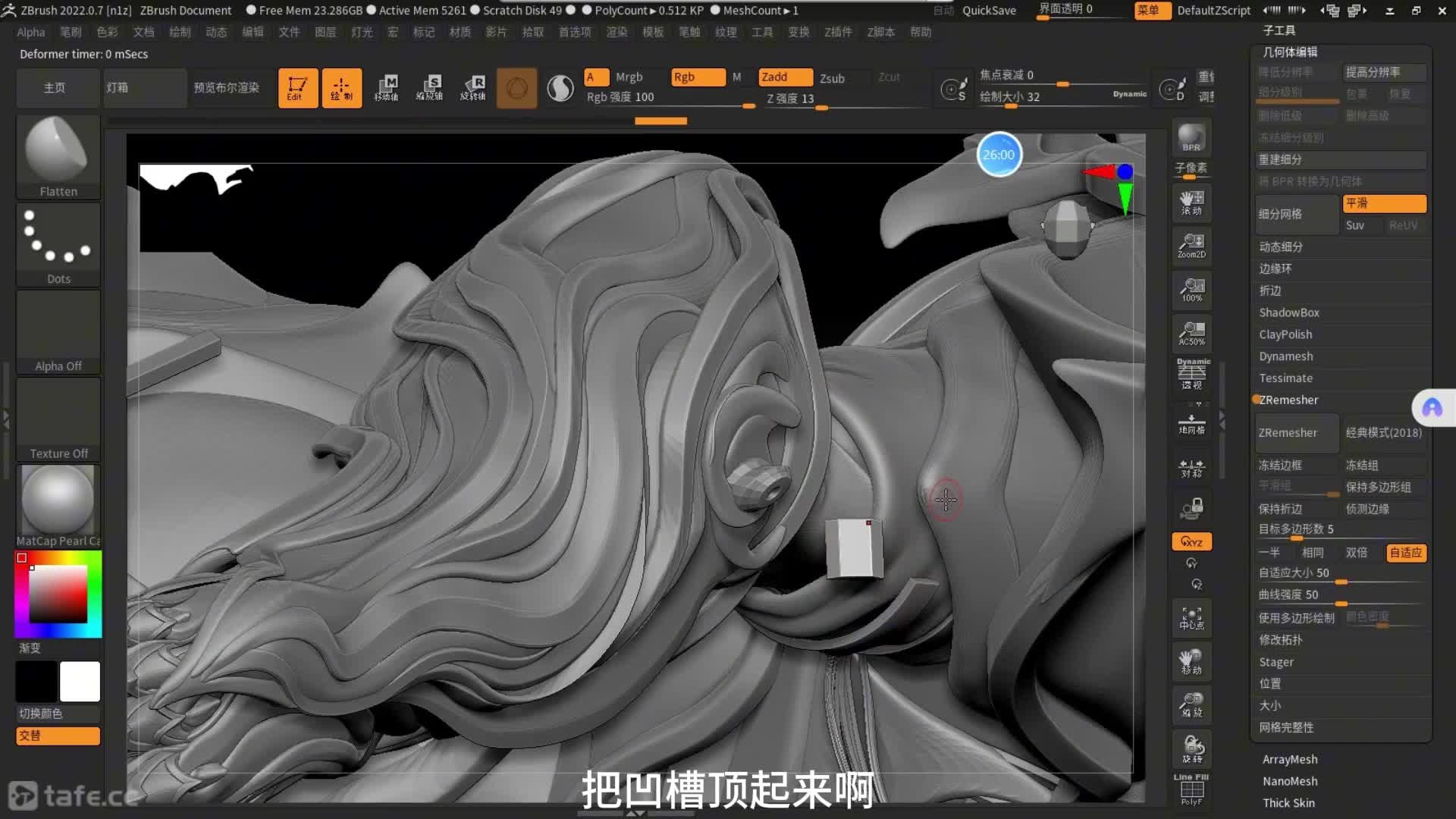
Task: Expand the ArrayMesh subpalette
Action: pos(1289,759)
